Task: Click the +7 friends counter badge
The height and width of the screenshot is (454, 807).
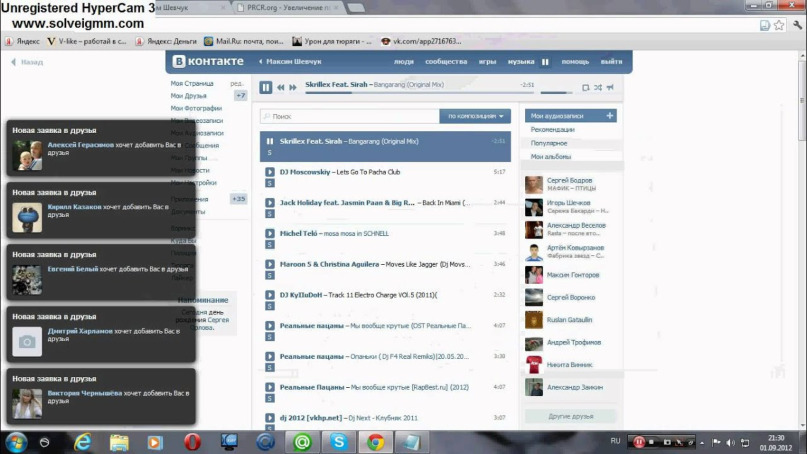Action: [x=240, y=95]
